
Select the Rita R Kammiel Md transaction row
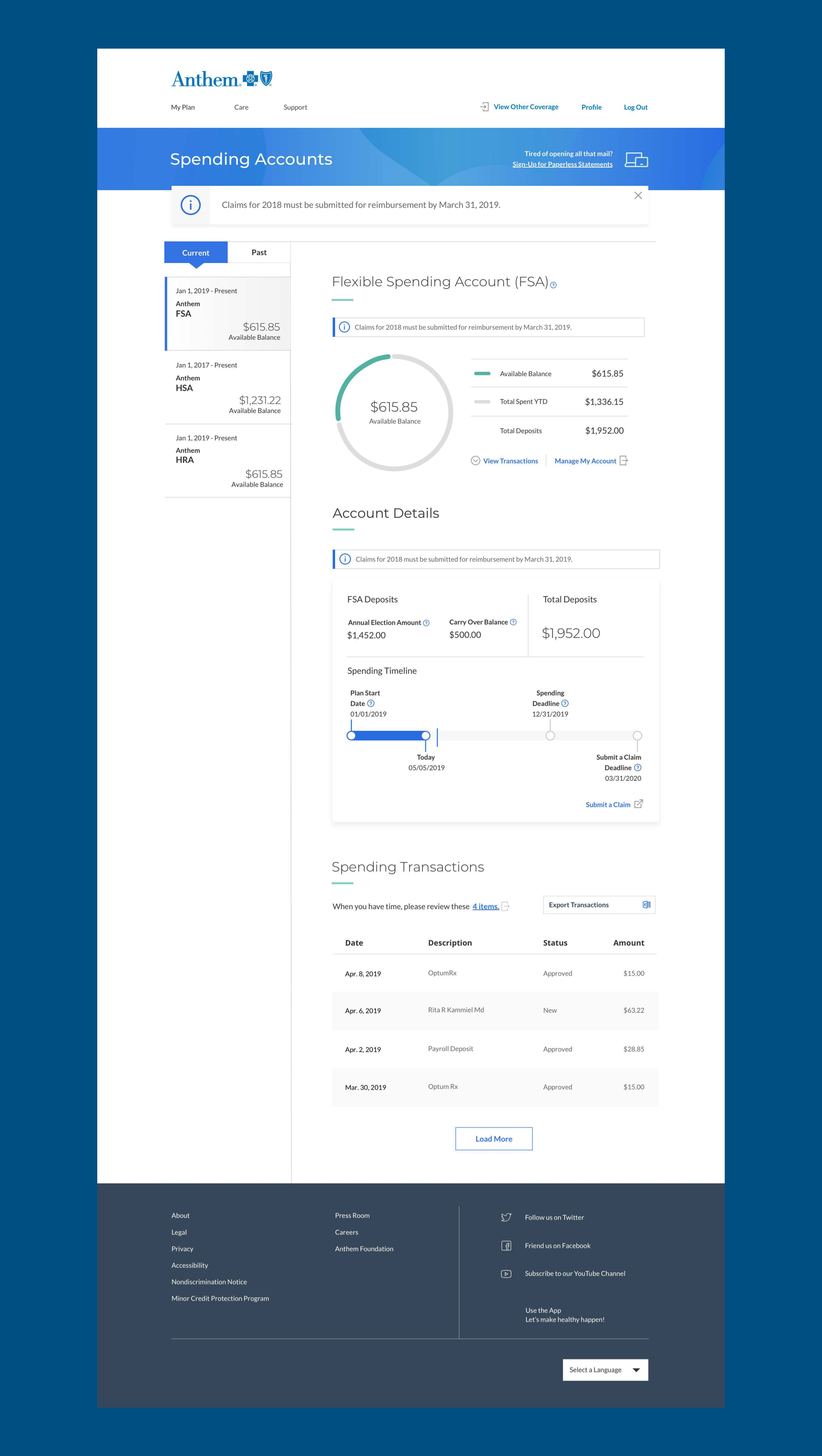click(x=495, y=1010)
